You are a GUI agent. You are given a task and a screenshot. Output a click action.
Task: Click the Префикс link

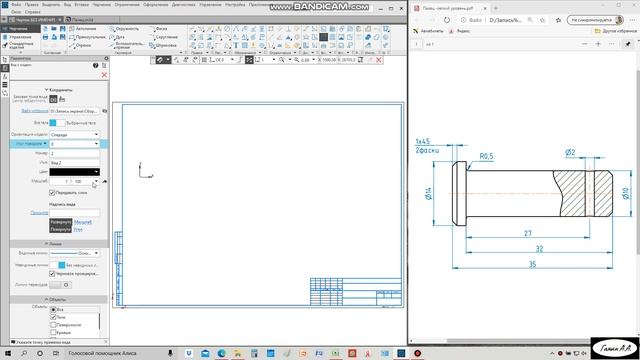[x=39, y=213]
